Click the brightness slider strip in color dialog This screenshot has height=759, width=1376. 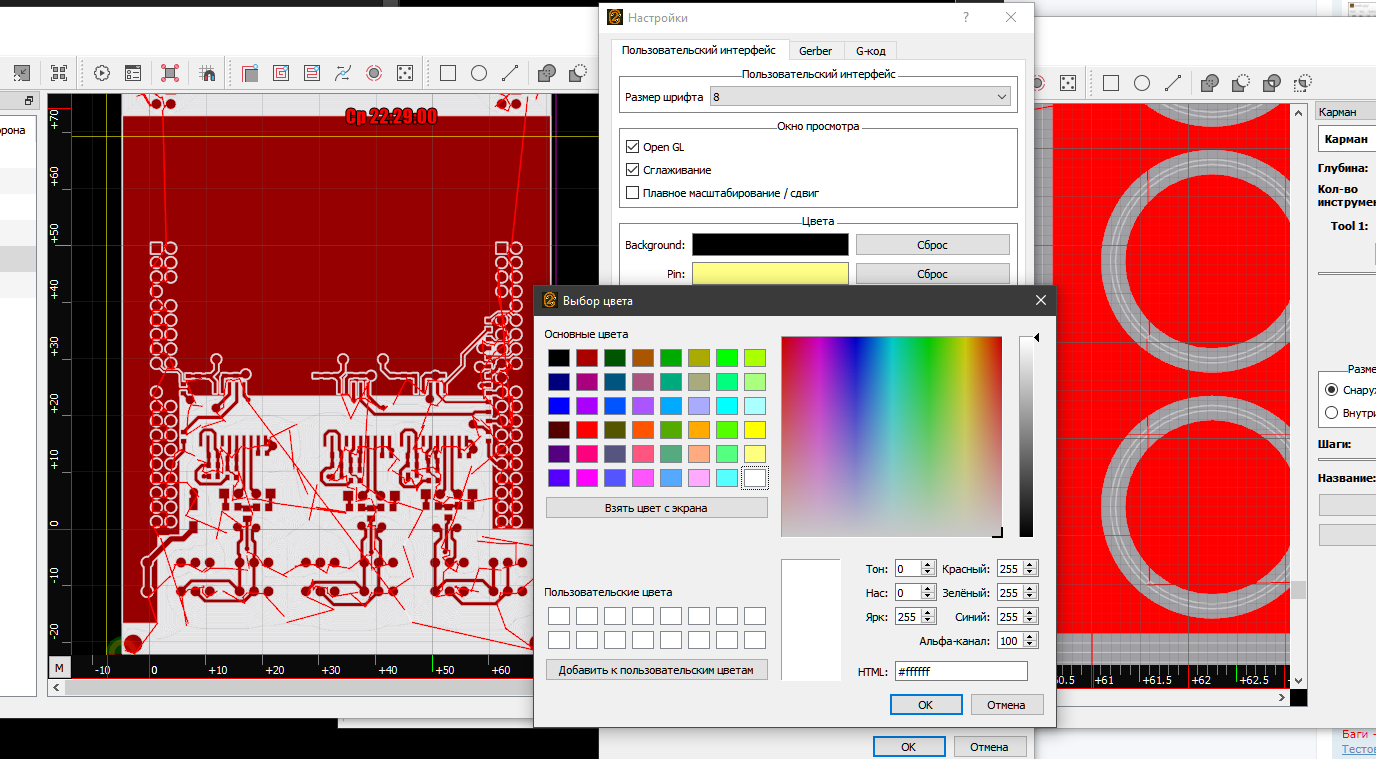tap(1026, 437)
